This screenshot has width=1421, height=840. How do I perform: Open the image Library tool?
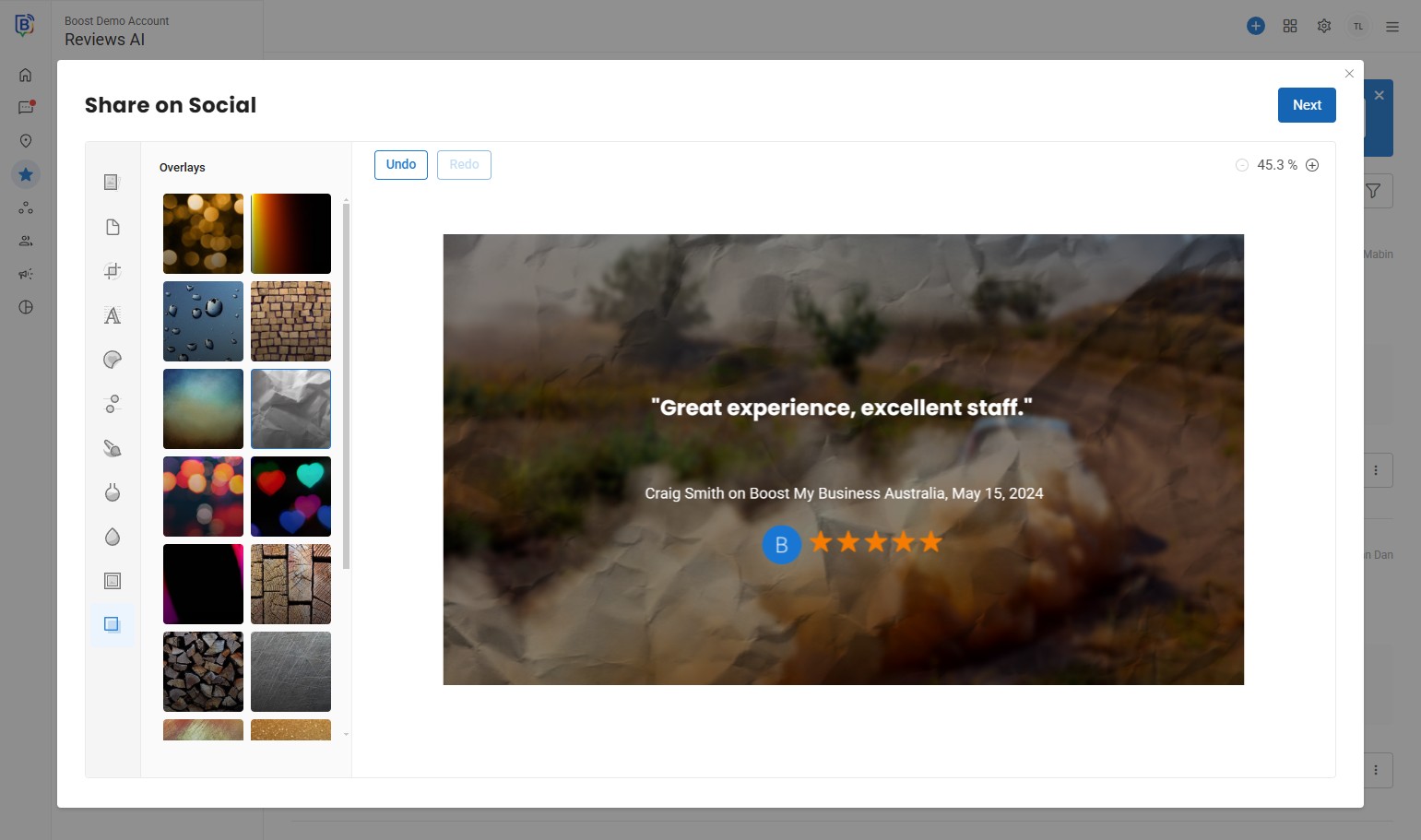tap(112, 183)
